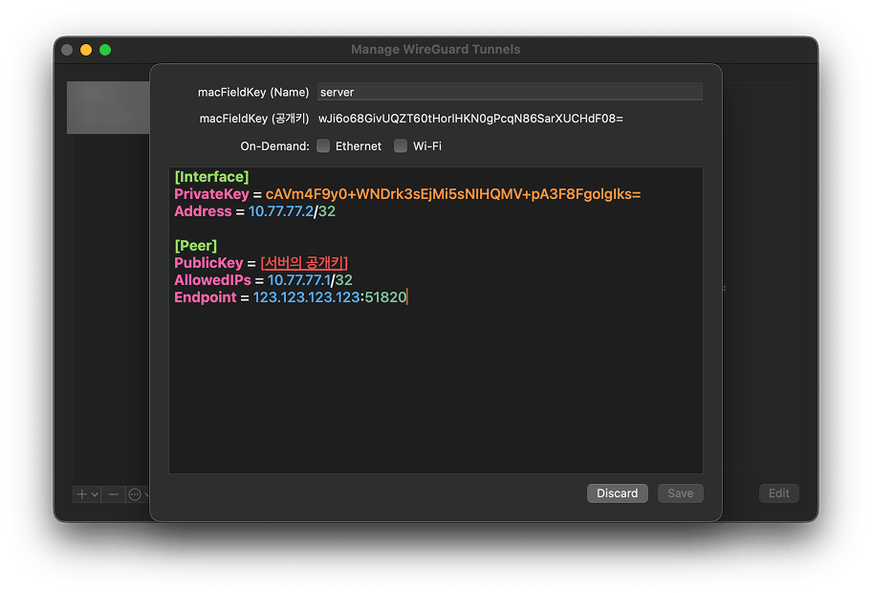Expand the dropdown chevron beside the ellipsis button

[147, 494]
